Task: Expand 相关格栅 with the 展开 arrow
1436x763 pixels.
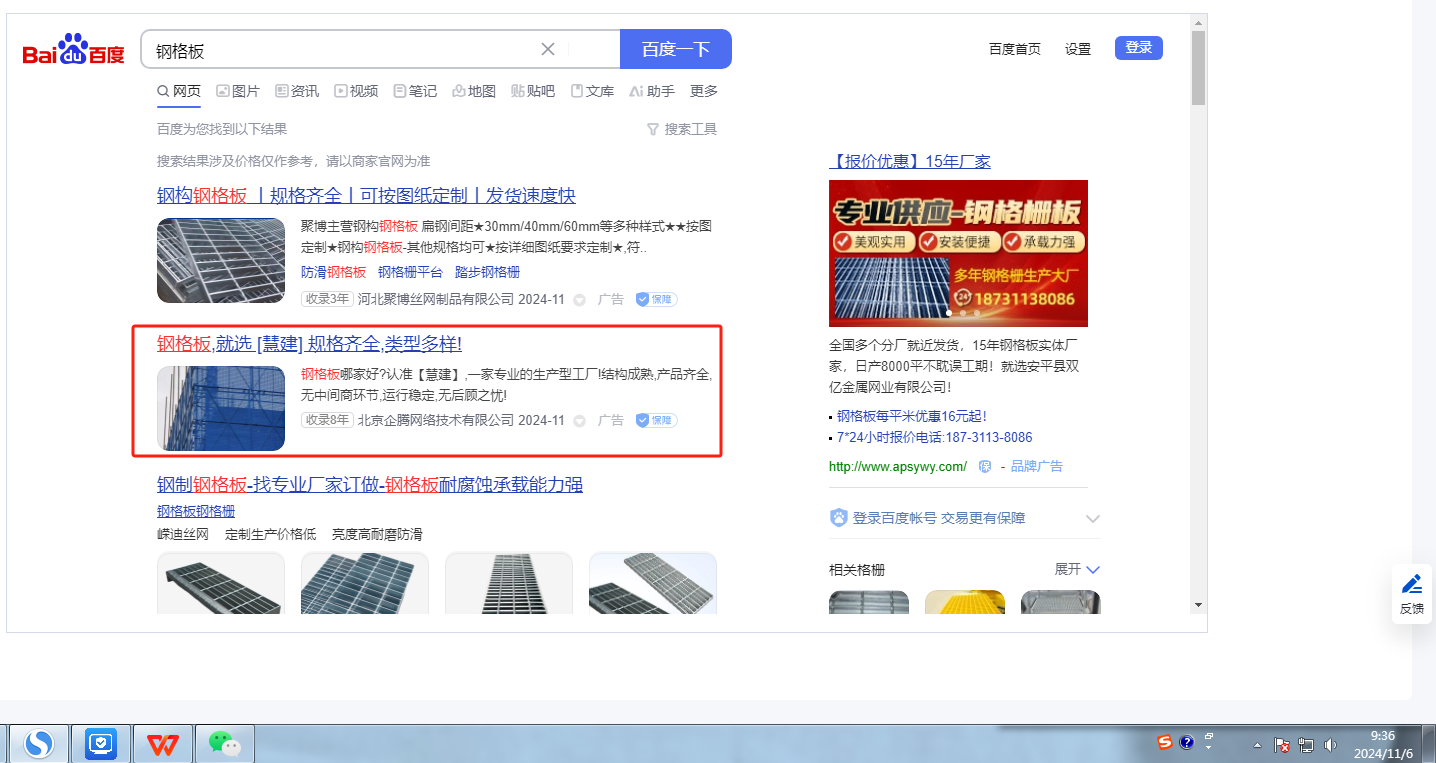Action: pyautogui.click(x=1077, y=569)
